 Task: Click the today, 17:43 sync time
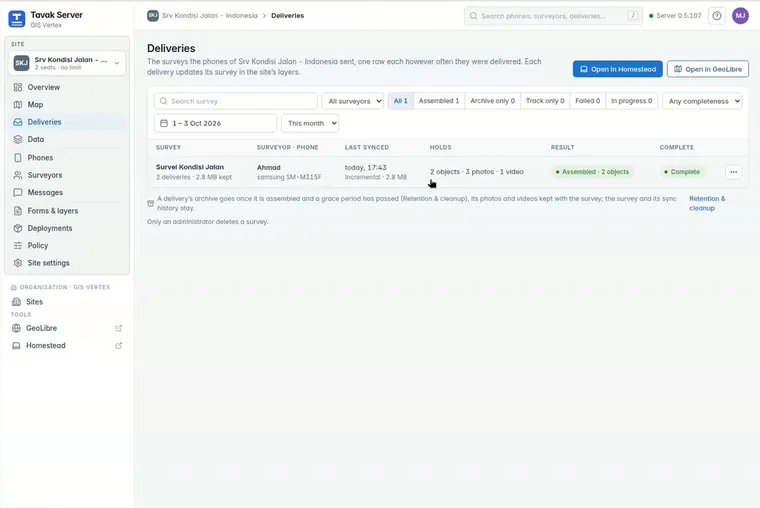tap(365, 168)
